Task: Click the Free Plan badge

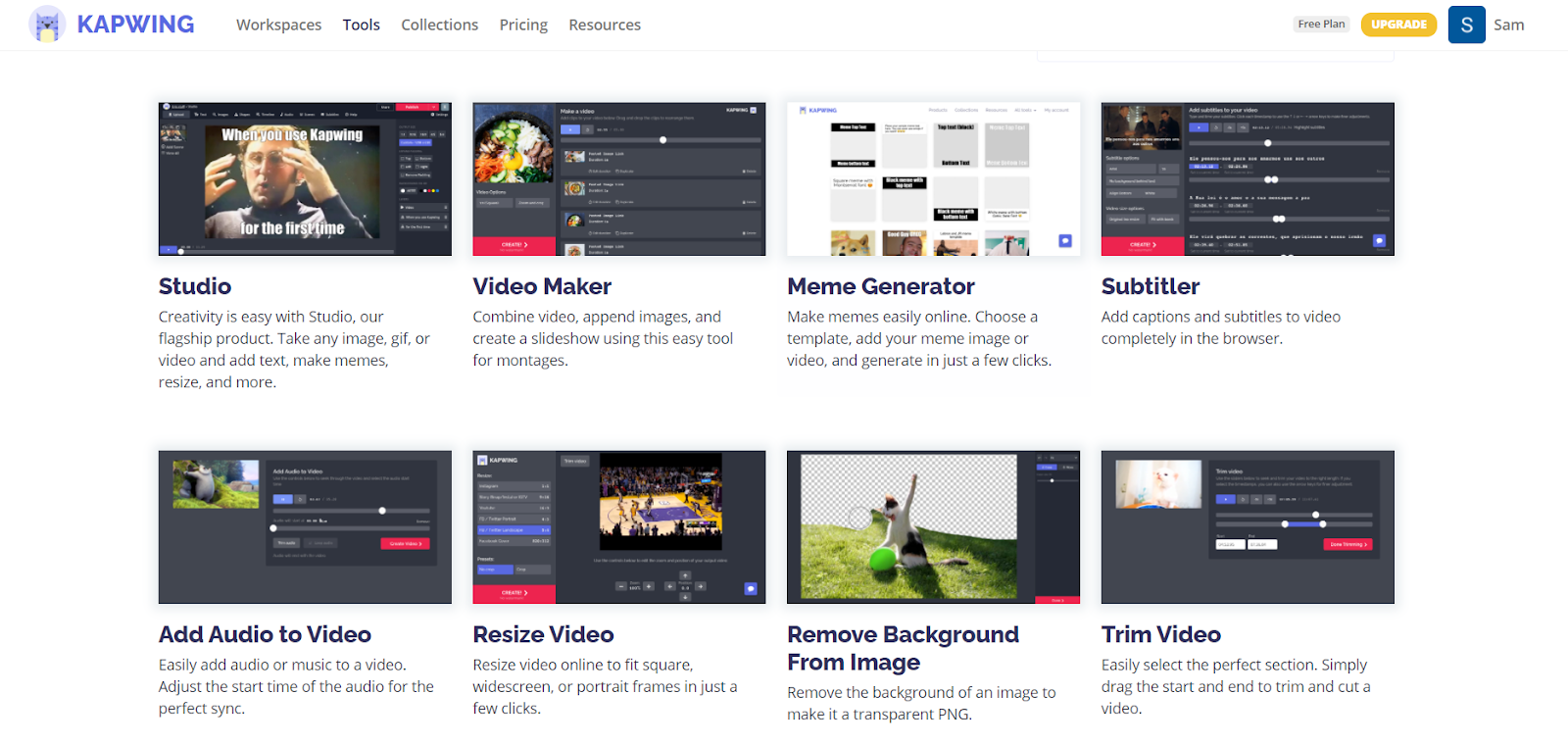Action: (x=1321, y=25)
